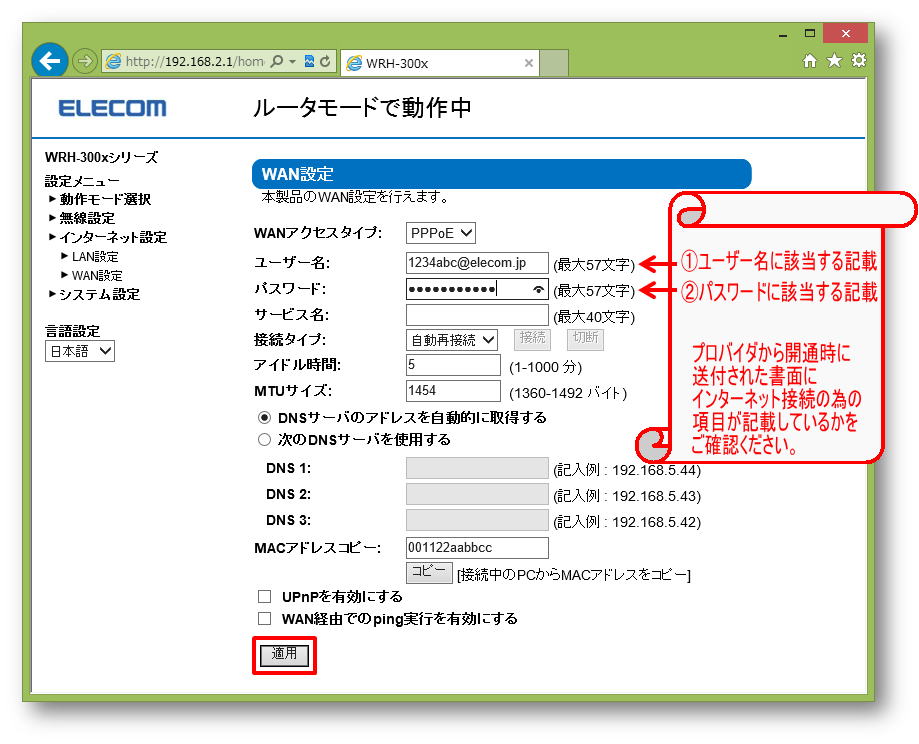Screen dimensions: 919x744
Task: Go to the browser home page icon
Action: (x=809, y=60)
